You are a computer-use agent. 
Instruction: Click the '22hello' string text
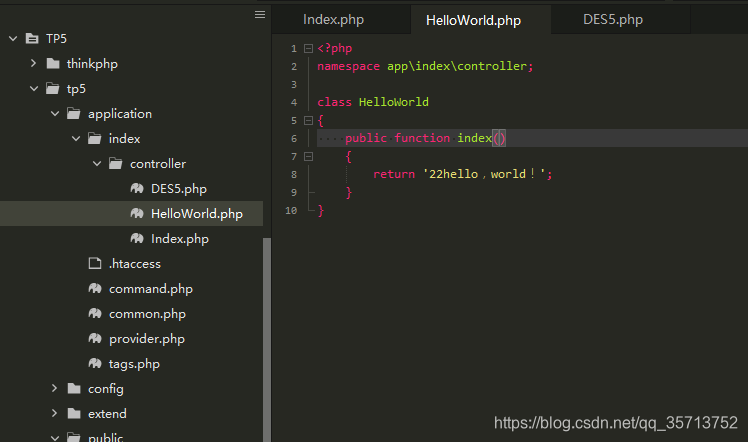(453, 174)
